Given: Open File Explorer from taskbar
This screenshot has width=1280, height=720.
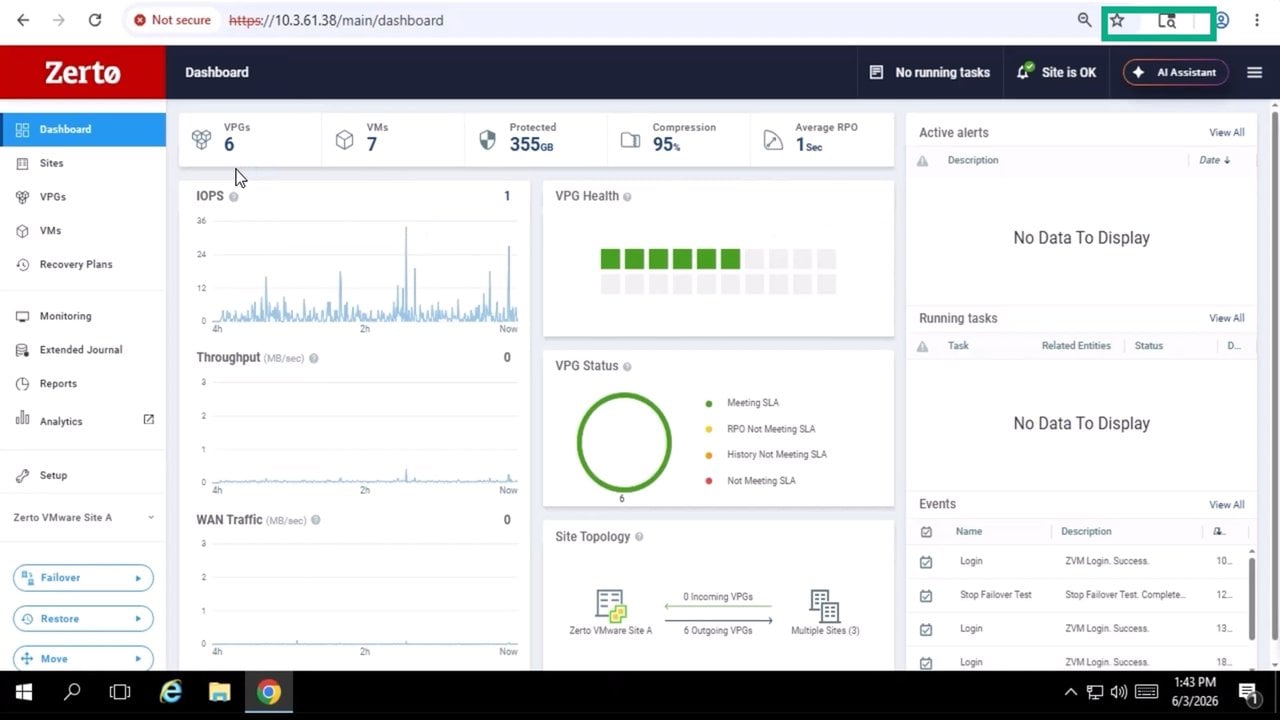Looking at the screenshot, I should tap(219, 692).
